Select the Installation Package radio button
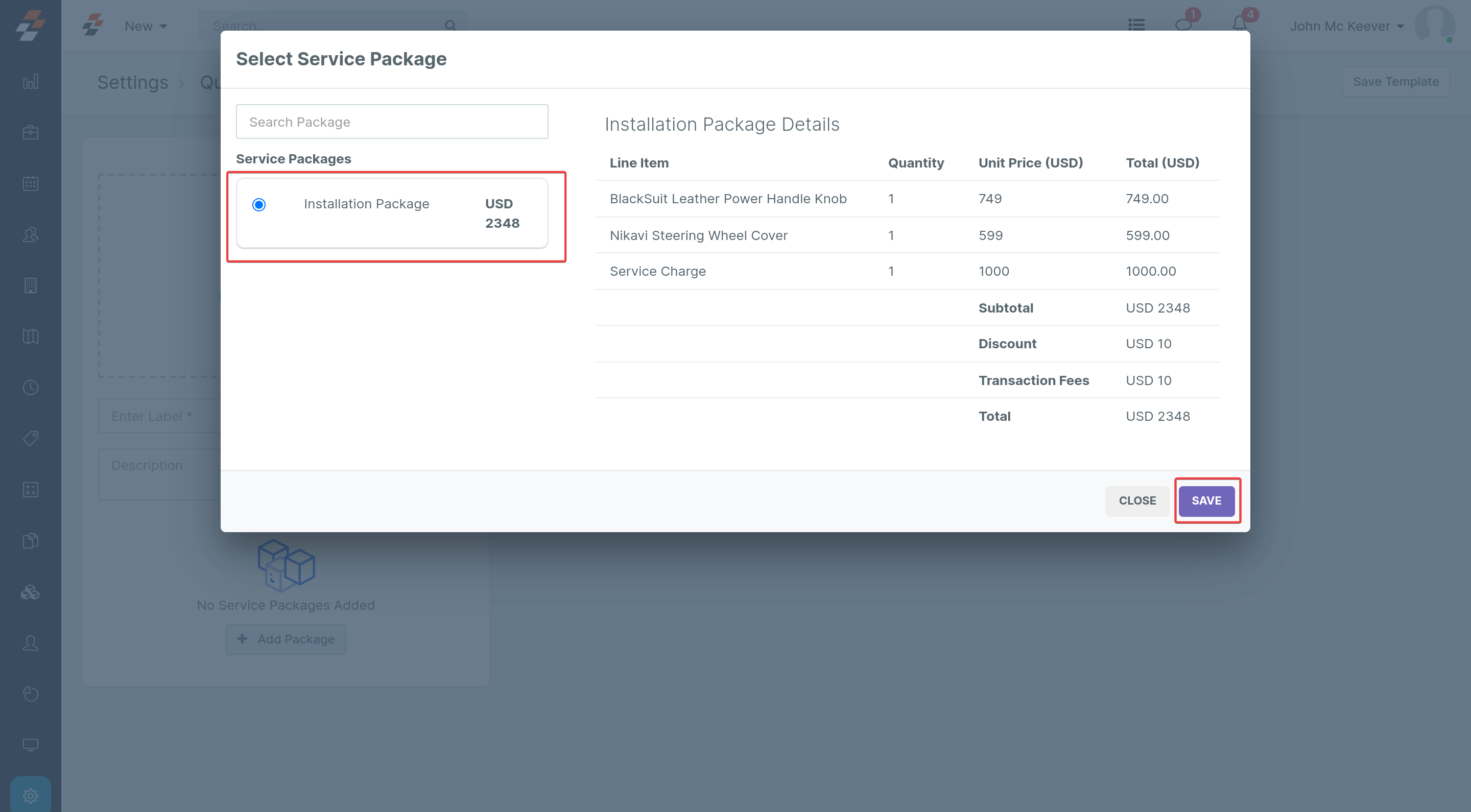 (x=258, y=204)
